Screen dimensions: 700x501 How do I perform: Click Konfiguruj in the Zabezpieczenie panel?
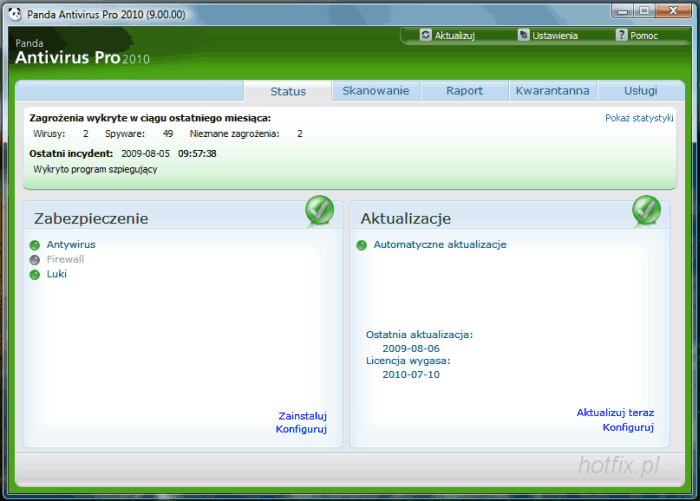coord(301,430)
